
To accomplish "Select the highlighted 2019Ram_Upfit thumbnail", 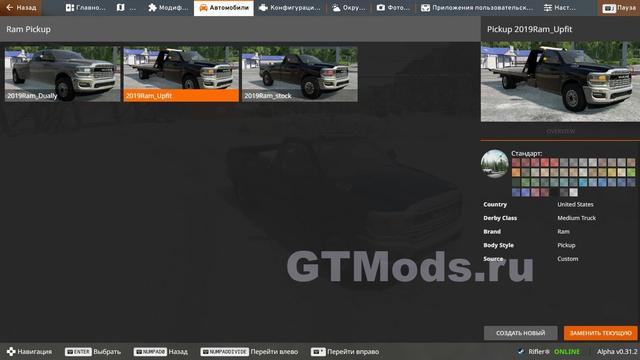I will tap(181, 74).
